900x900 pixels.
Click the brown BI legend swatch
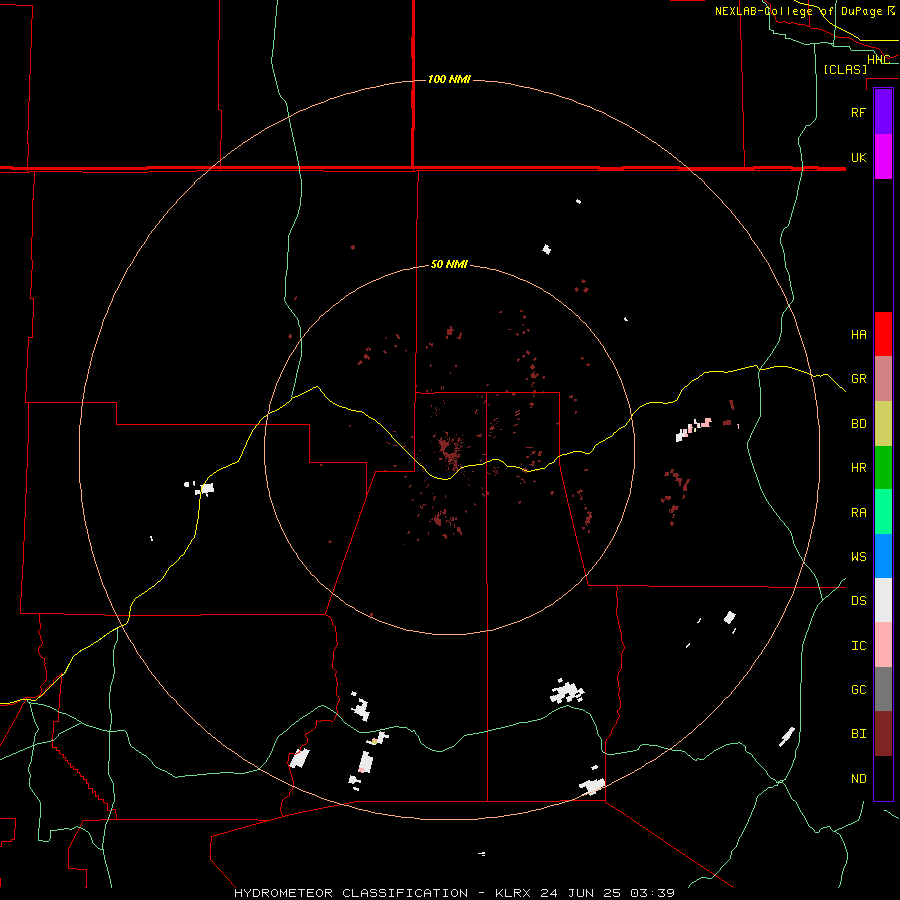click(x=883, y=734)
